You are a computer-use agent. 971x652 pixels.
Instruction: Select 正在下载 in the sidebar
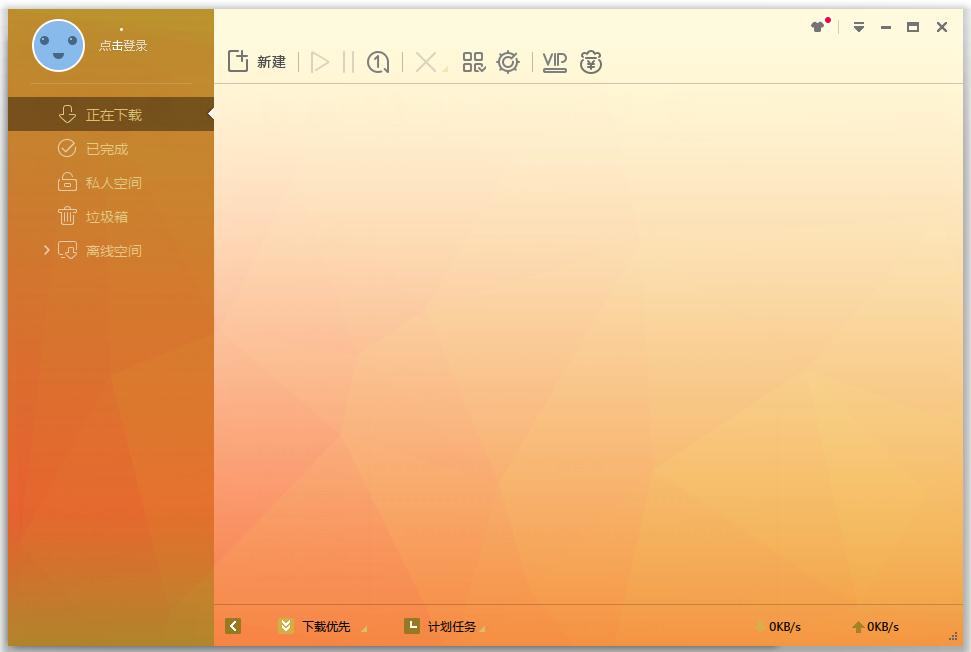[113, 115]
